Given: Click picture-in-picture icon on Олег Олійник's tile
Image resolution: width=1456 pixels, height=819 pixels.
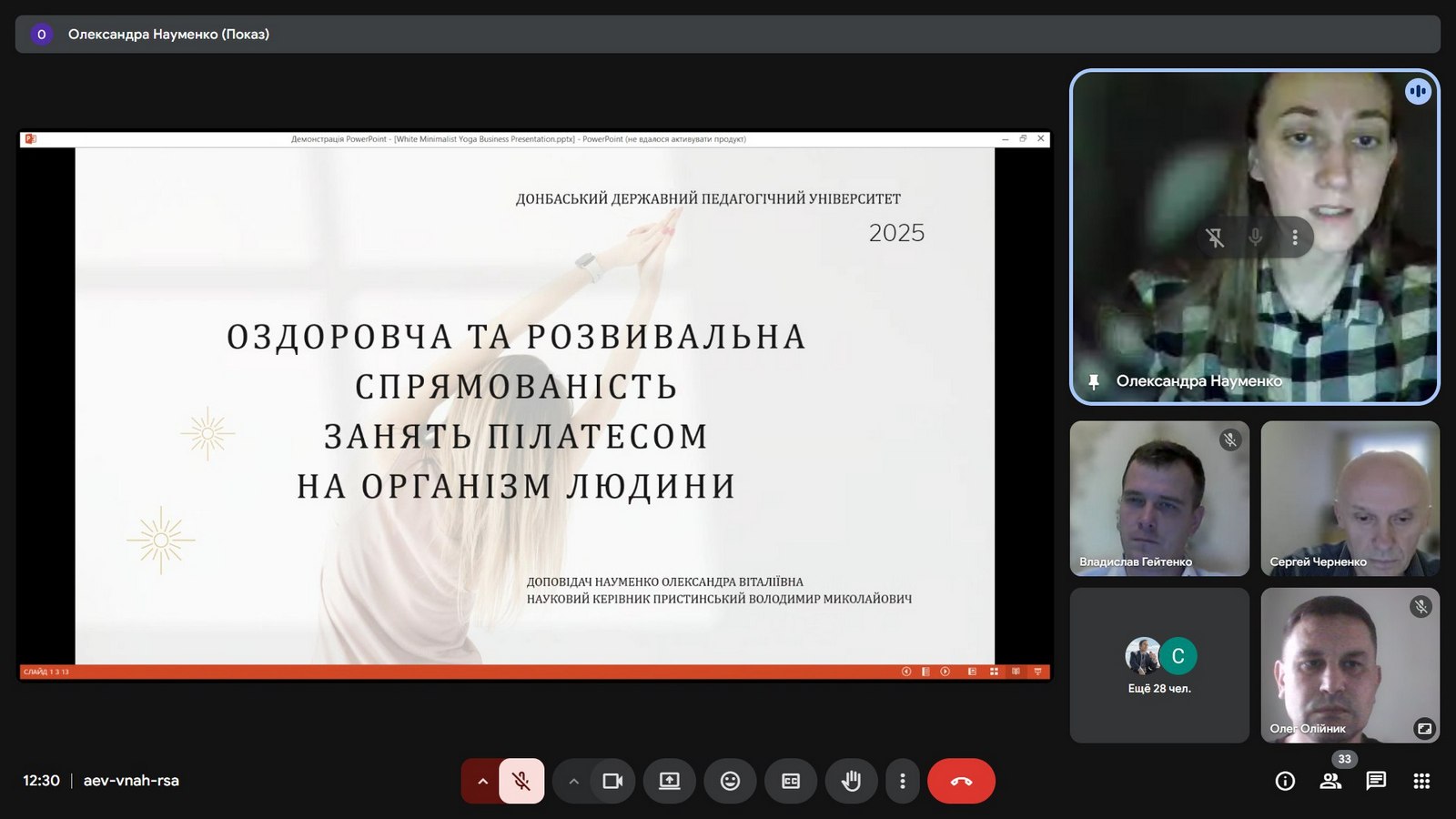Looking at the screenshot, I should (1424, 728).
